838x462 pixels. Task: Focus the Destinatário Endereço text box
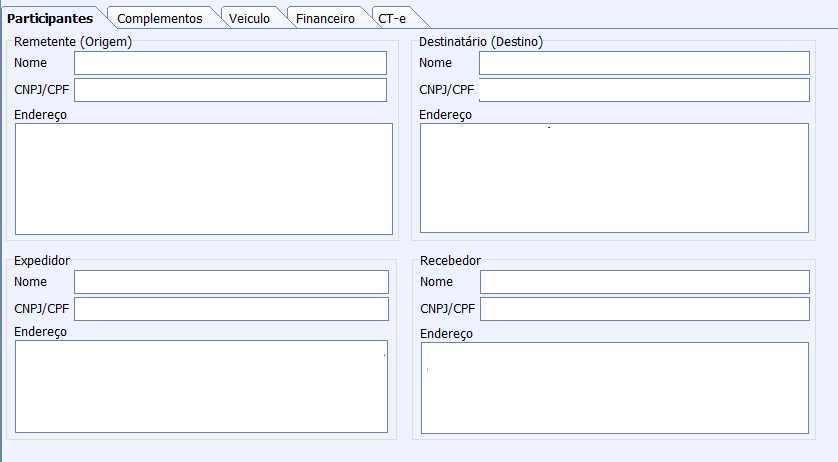pos(614,179)
